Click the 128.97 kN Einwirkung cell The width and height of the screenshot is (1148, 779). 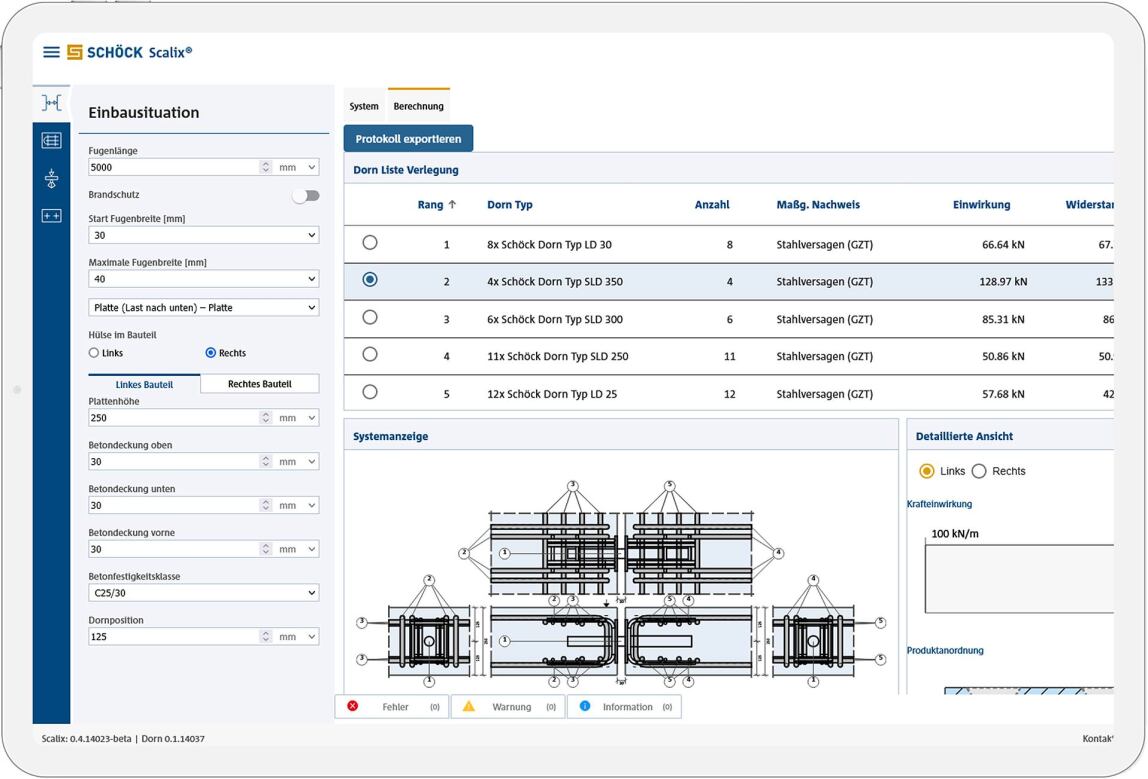pos(1002,281)
